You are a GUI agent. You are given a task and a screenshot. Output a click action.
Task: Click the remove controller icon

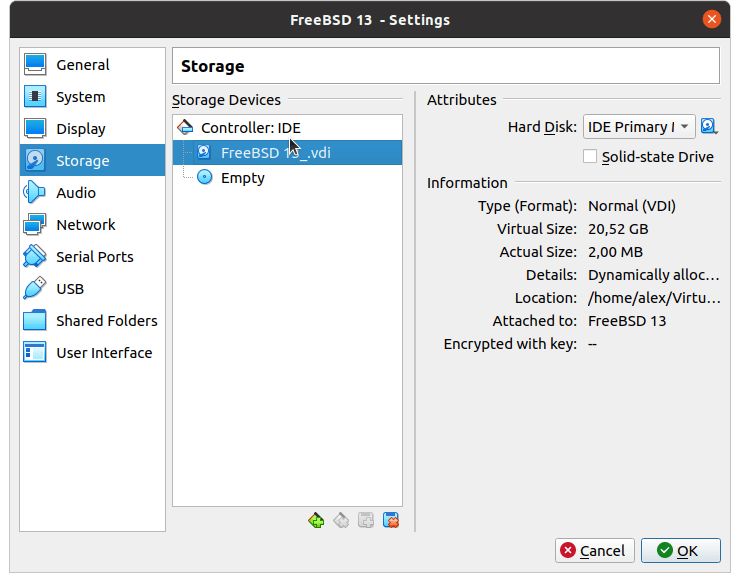pos(341,521)
